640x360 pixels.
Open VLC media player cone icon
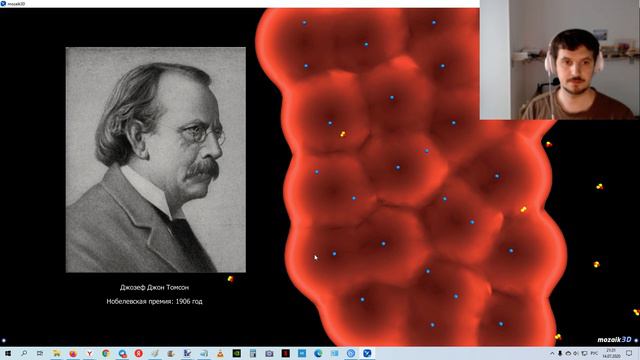[220, 353]
